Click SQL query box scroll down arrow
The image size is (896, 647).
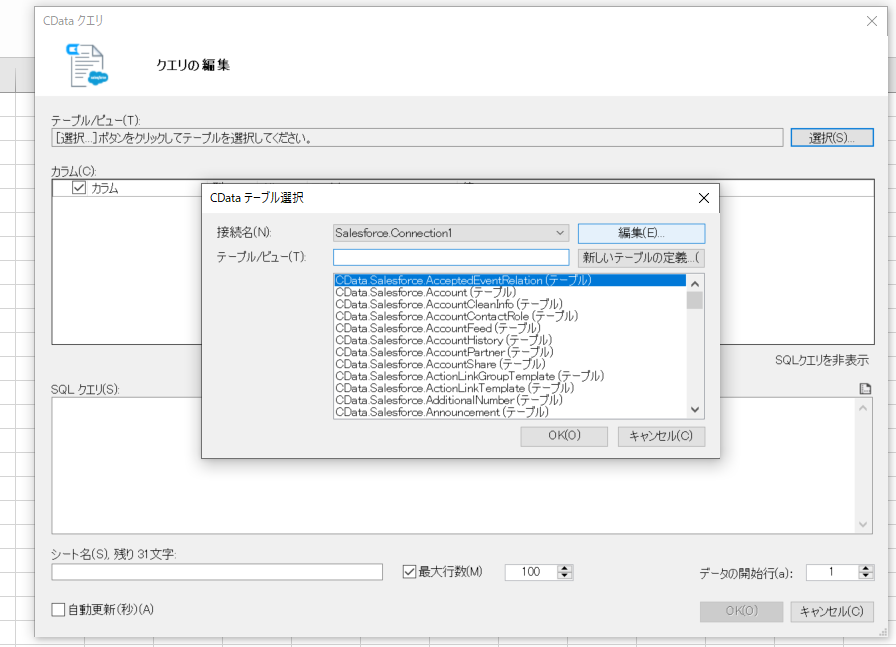point(863,525)
